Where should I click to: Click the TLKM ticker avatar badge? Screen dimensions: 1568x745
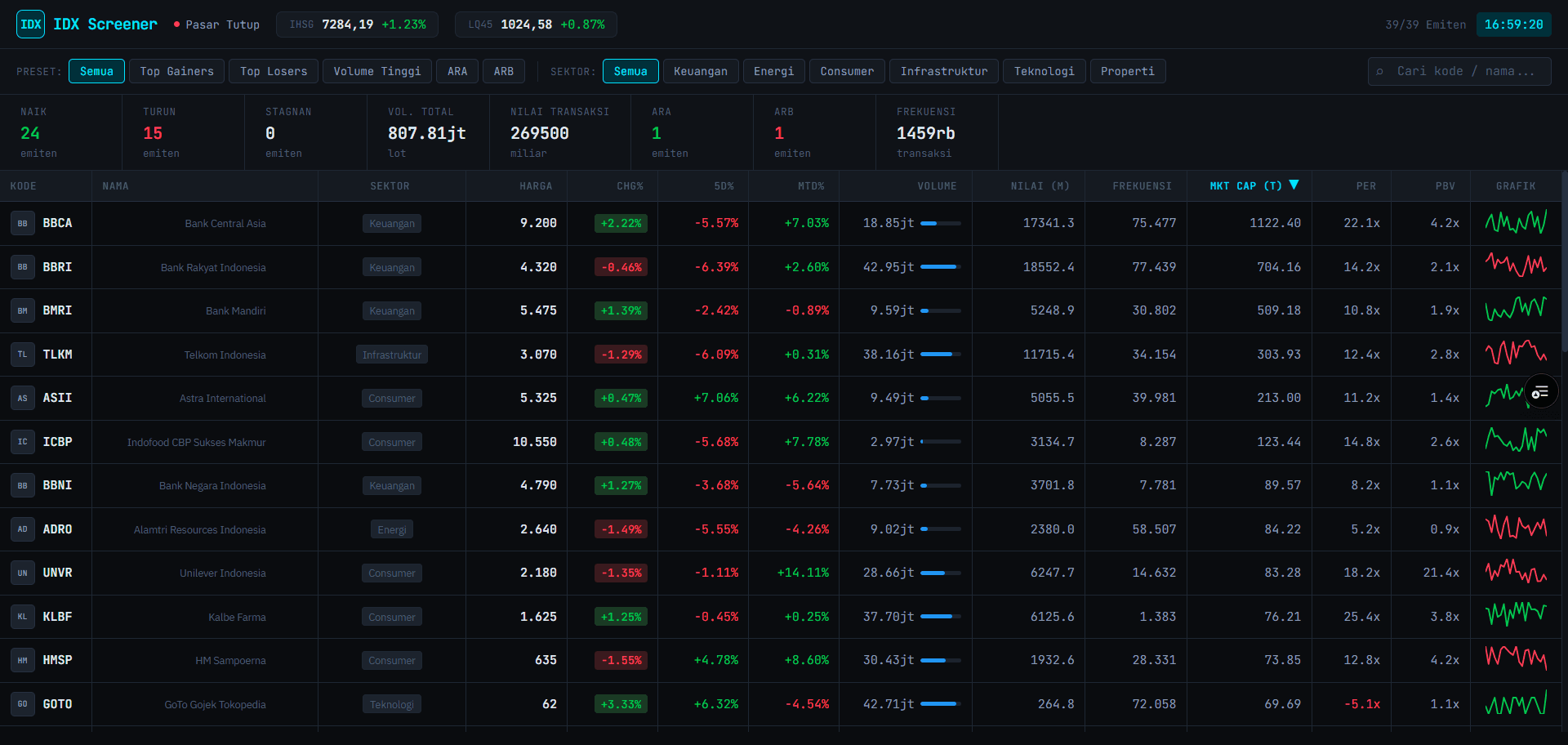23,355
